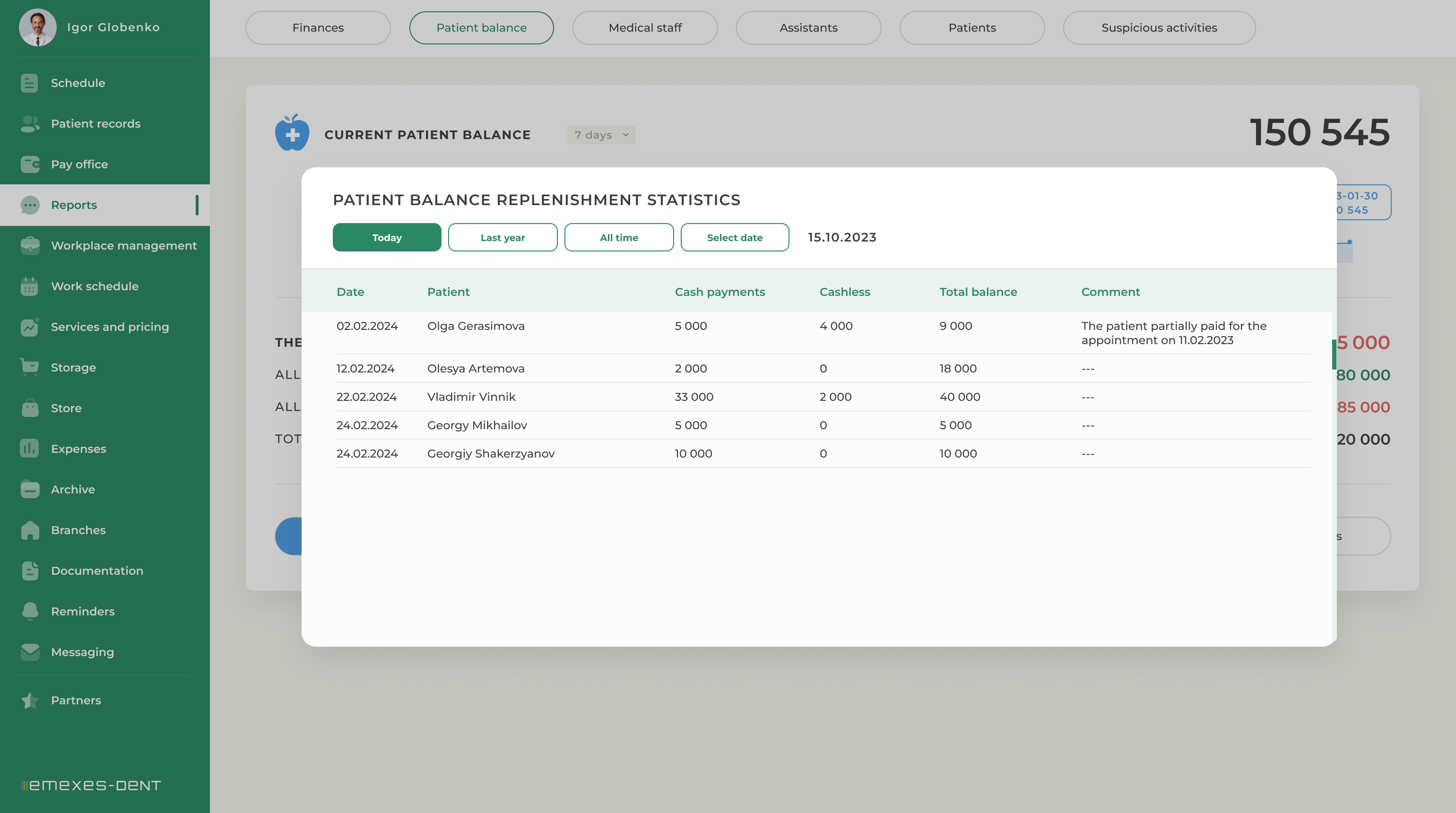Open the Medical staff tab
Viewport: 1456px width, 813px height.
point(645,28)
